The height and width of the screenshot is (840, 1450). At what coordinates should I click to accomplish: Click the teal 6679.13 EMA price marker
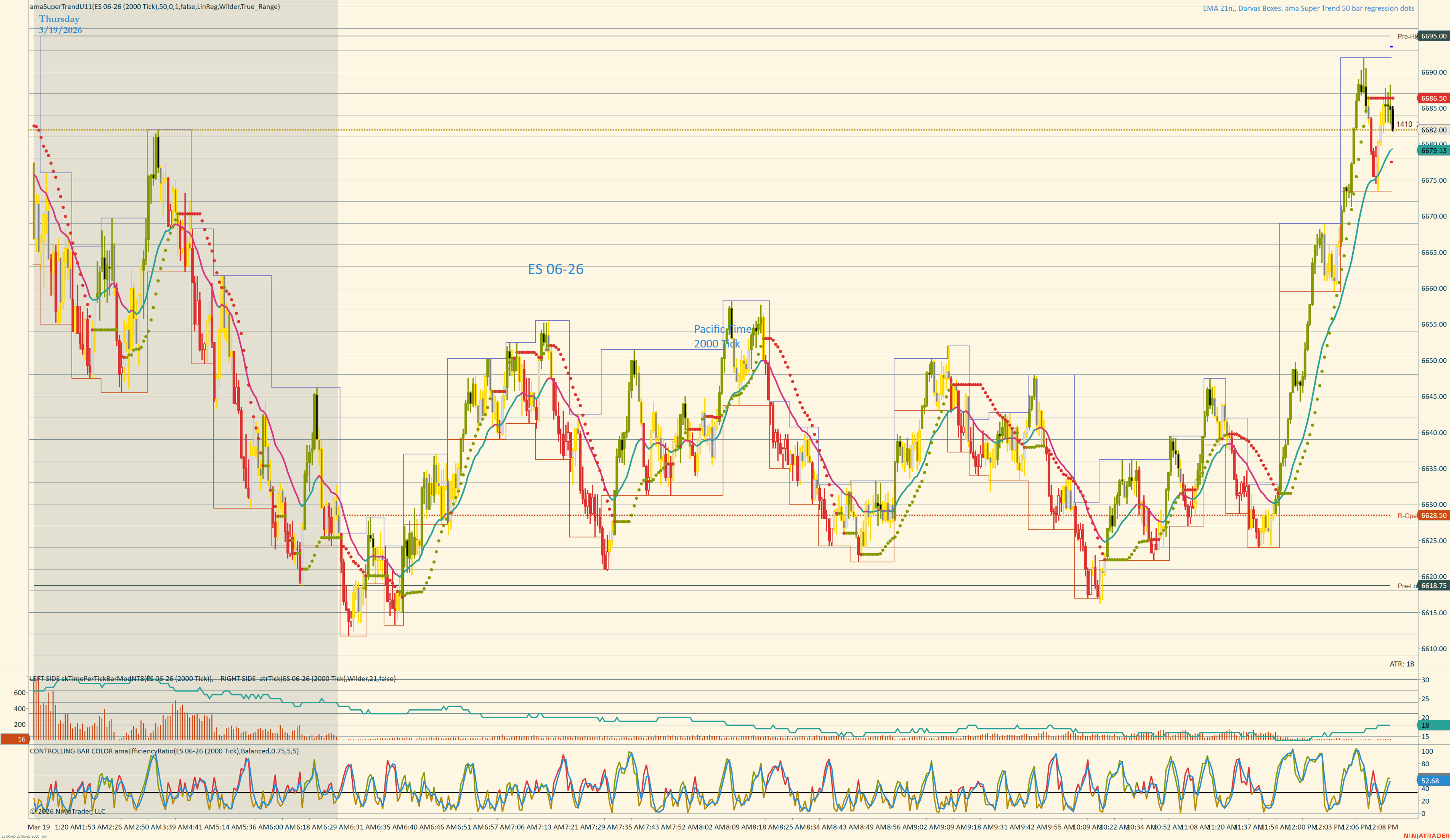[x=1433, y=151]
